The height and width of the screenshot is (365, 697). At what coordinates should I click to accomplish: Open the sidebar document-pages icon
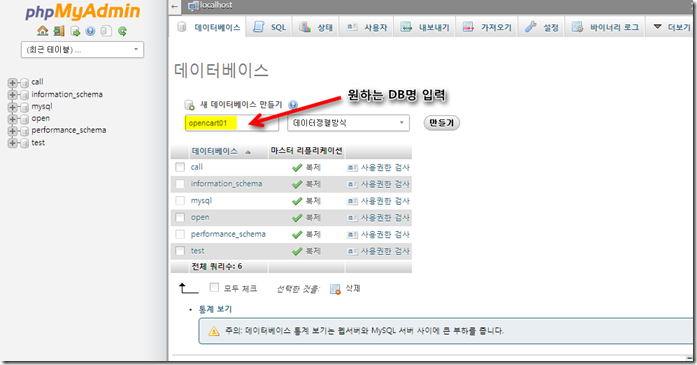click(x=106, y=31)
